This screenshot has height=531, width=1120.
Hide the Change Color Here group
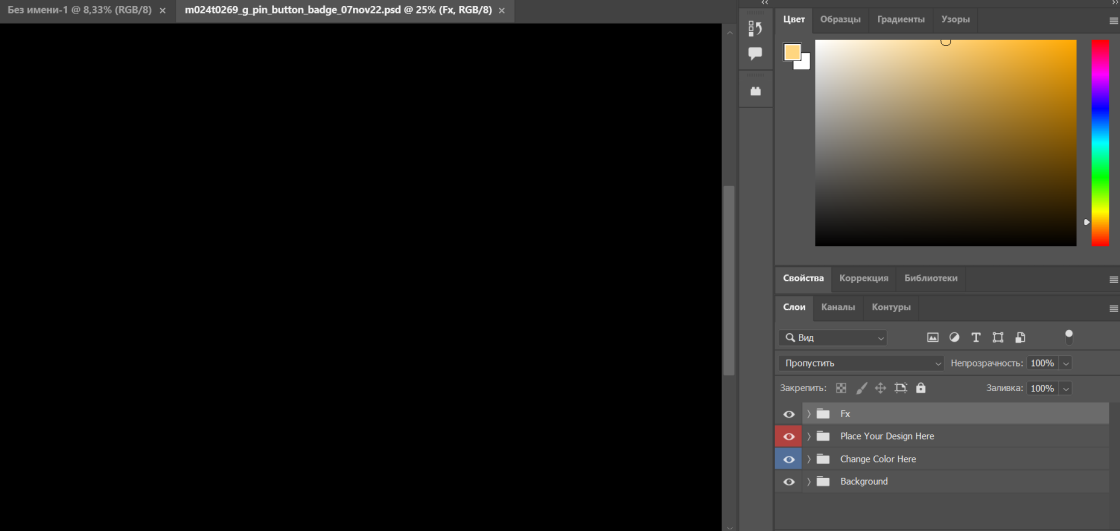coord(789,459)
